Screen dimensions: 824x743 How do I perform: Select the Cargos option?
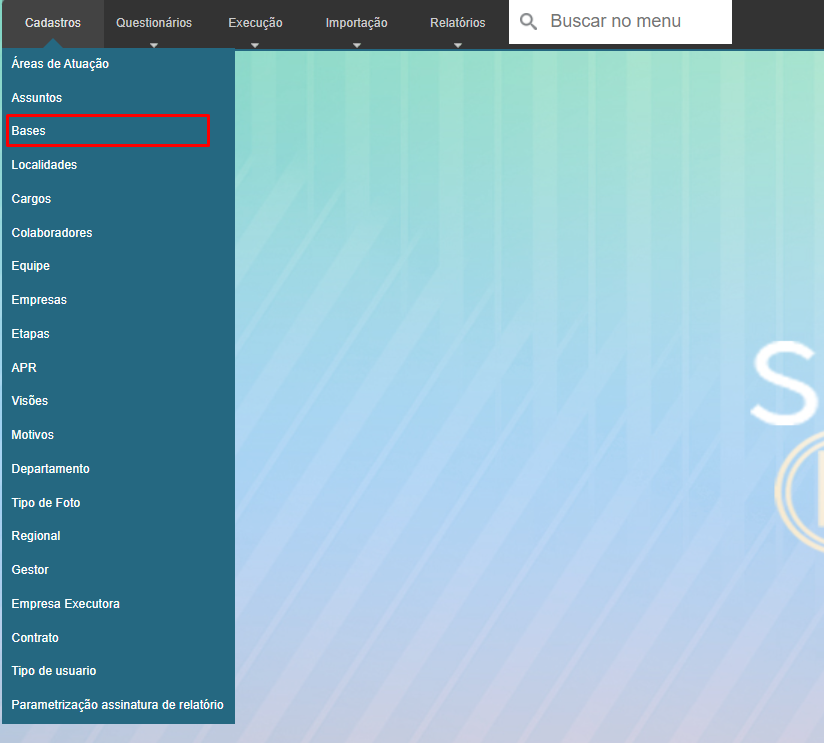tap(31, 199)
